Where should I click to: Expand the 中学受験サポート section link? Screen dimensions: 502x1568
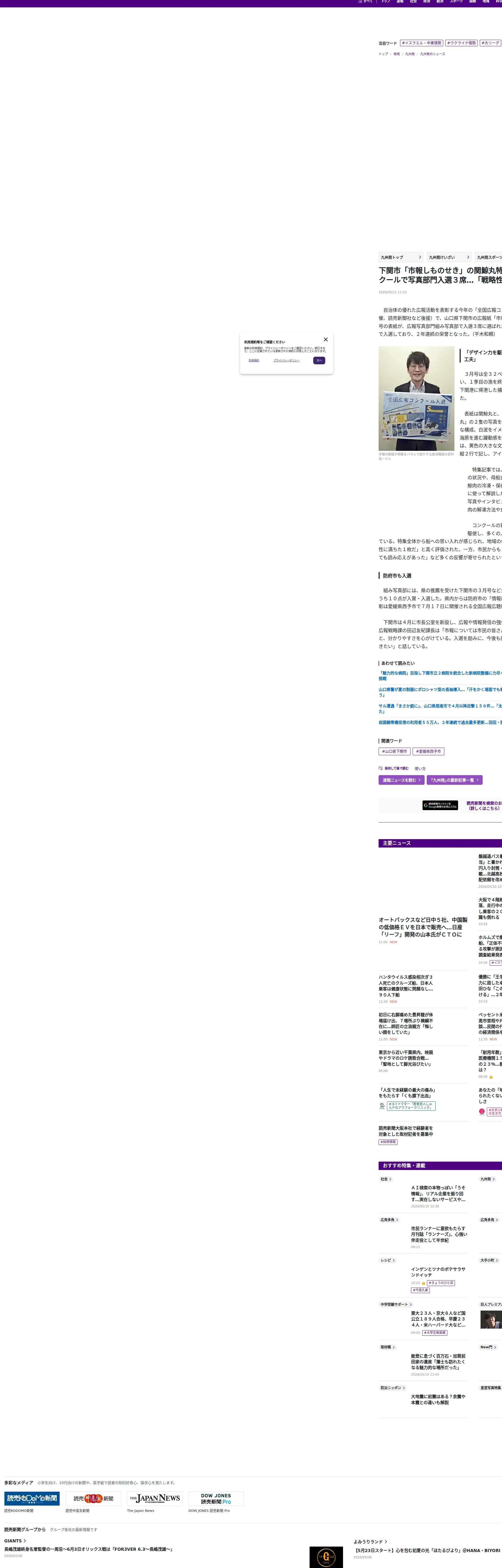[x=397, y=1304]
